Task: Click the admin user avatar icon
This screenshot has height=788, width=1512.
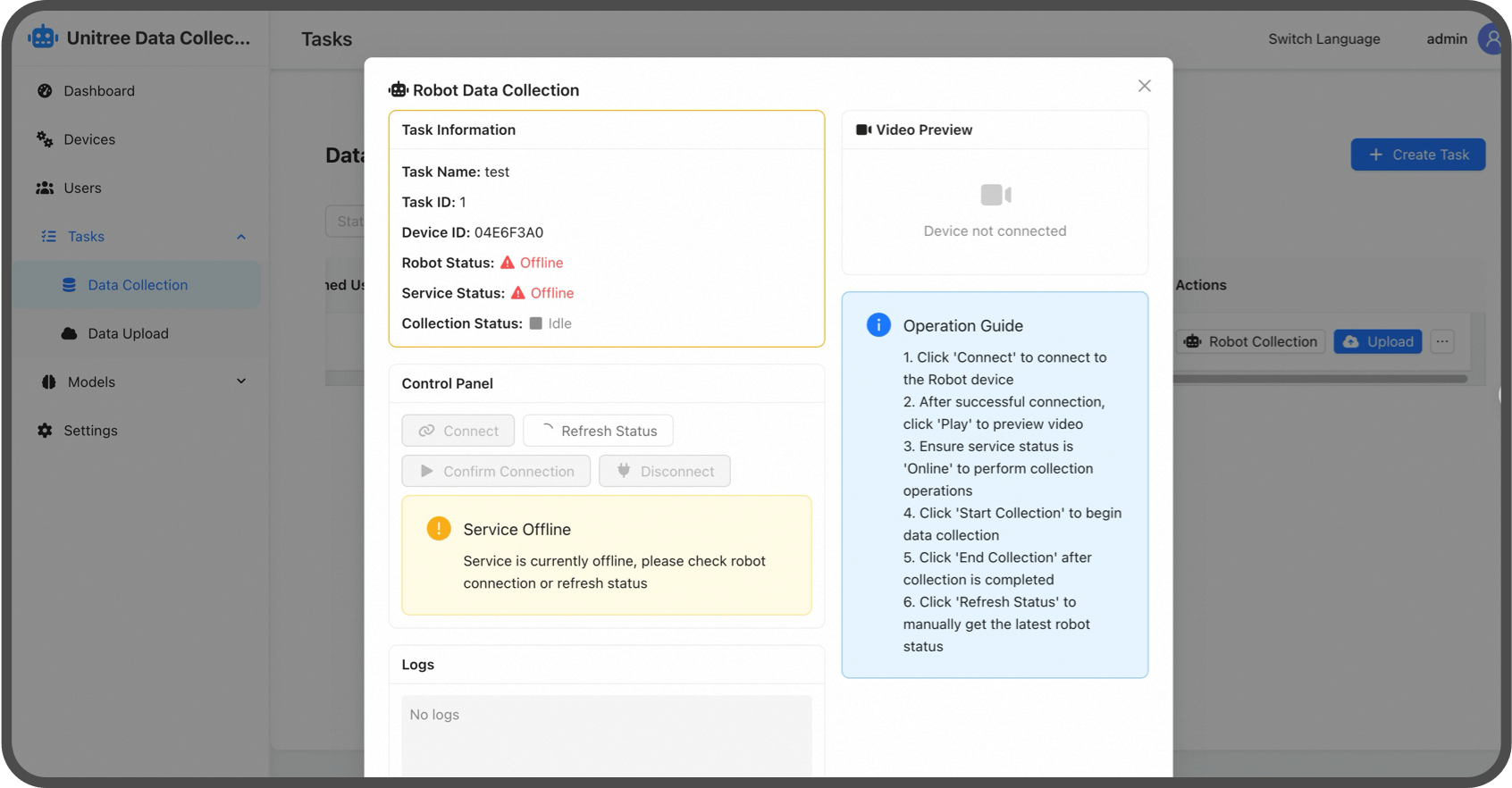Action: pyautogui.click(x=1491, y=39)
